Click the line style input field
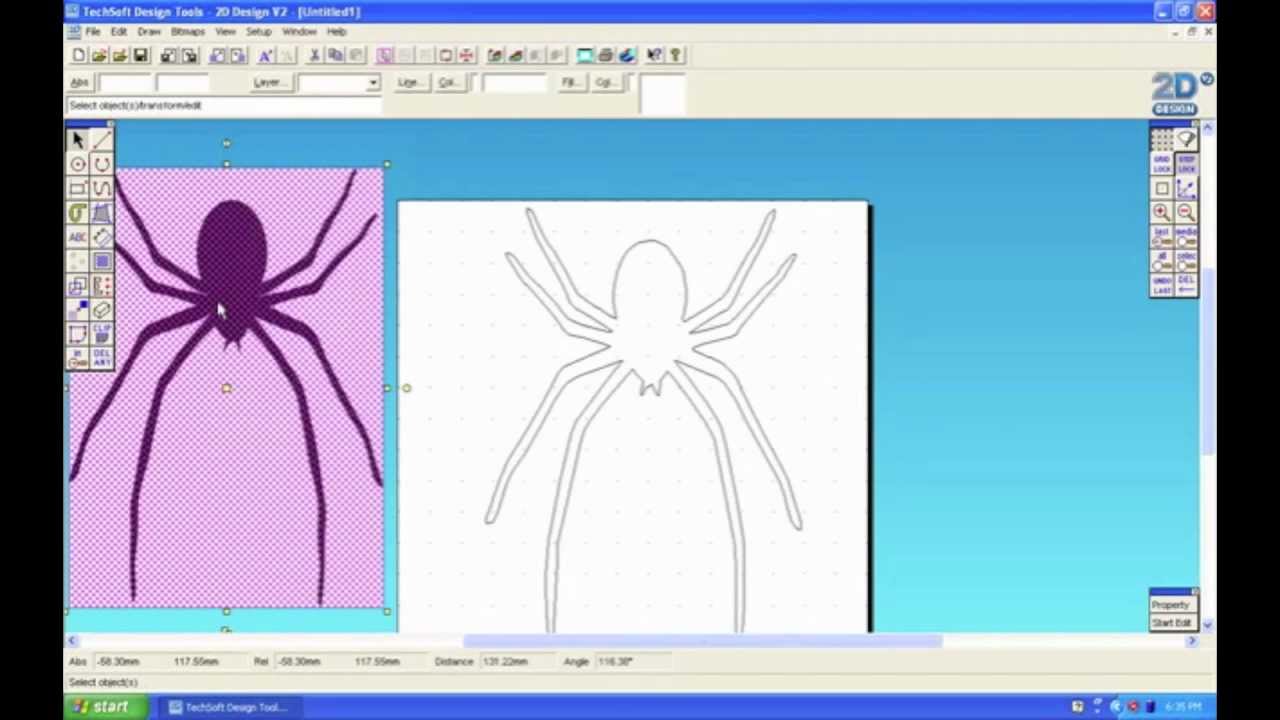This screenshot has width=1280, height=720. (514, 83)
